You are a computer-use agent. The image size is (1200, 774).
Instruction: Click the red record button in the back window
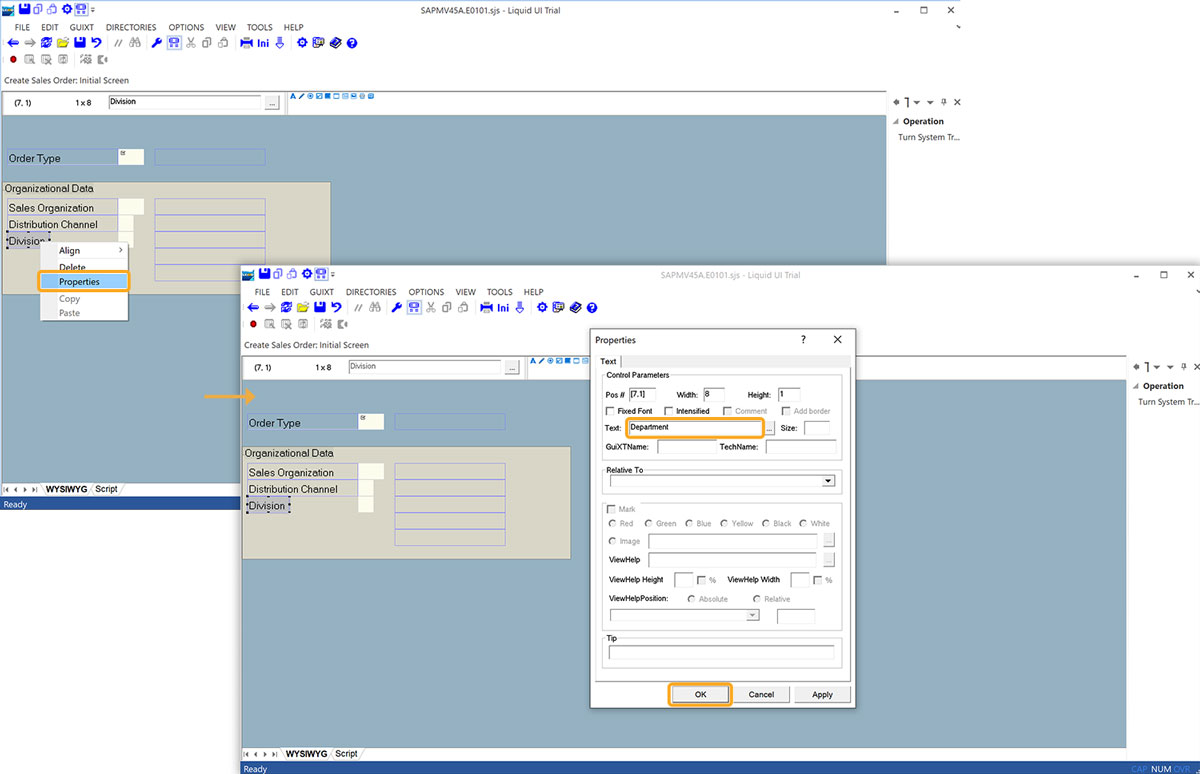click(x=13, y=59)
